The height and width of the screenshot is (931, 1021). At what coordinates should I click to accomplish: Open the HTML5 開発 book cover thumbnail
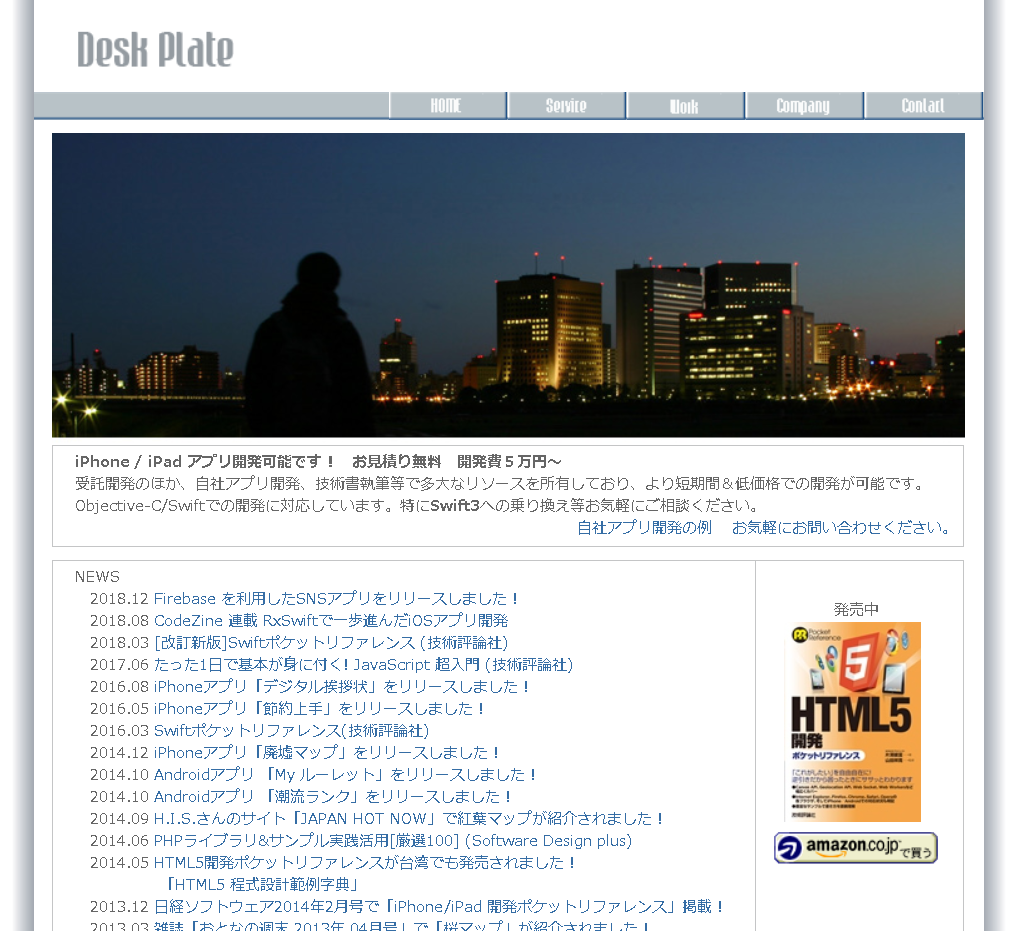(855, 722)
